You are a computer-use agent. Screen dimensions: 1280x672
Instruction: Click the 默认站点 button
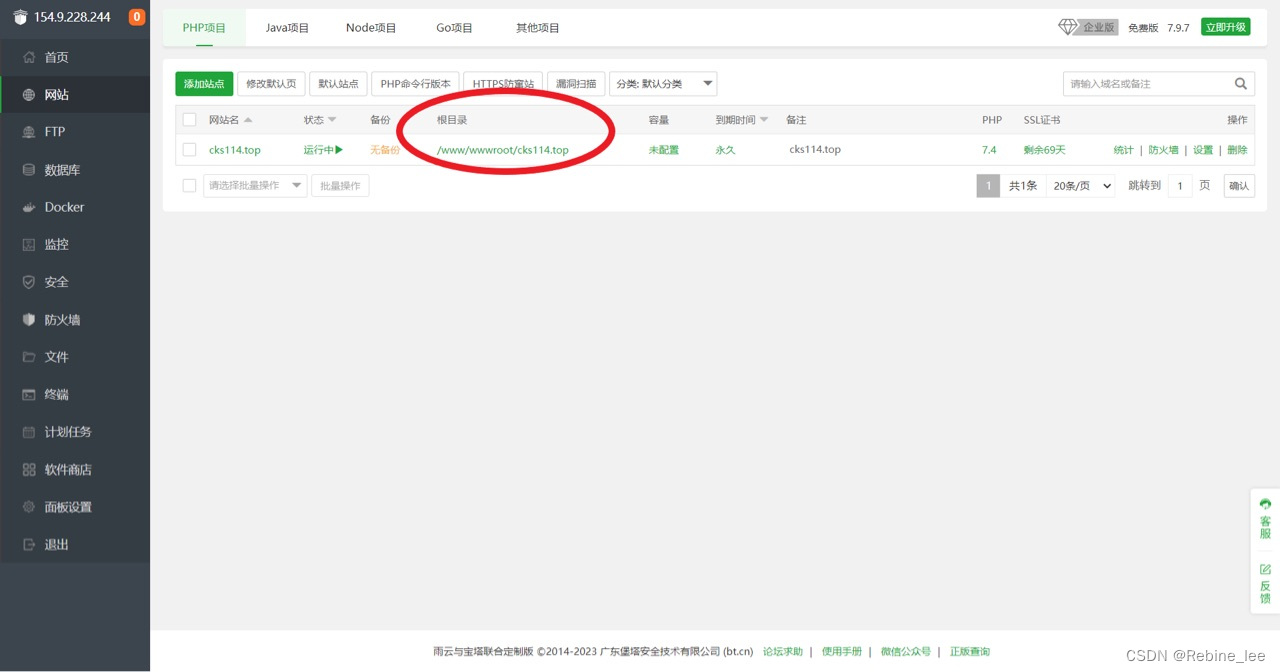pos(338,84)
